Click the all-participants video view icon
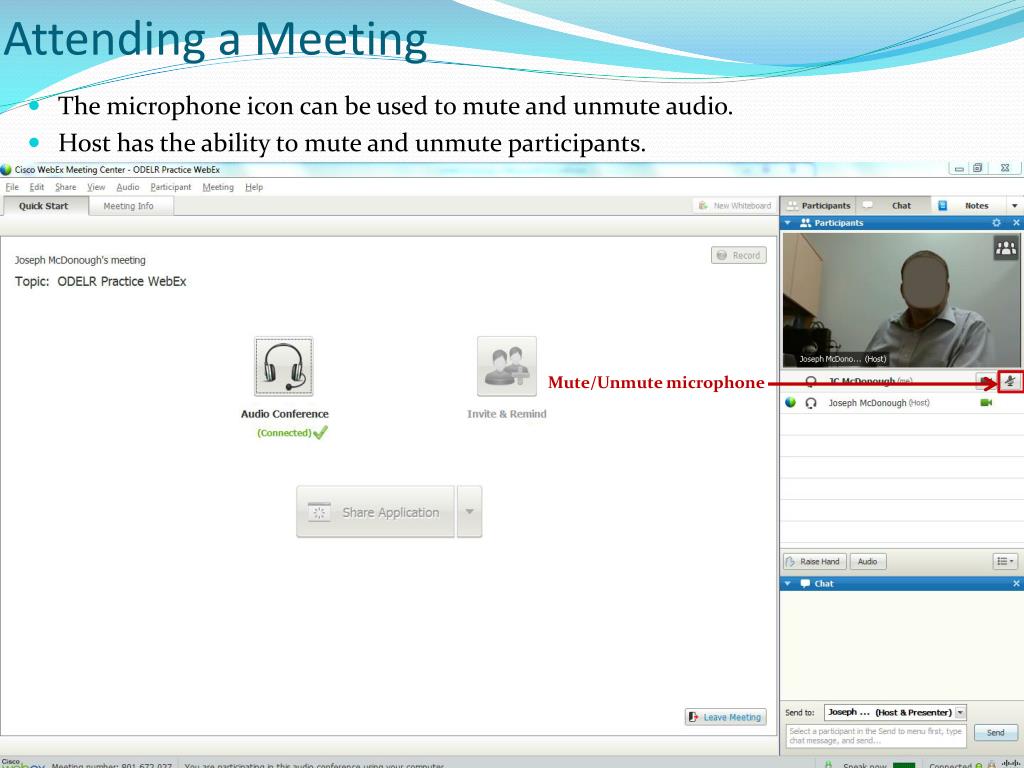1024x768 pixels. point(1006,248)
